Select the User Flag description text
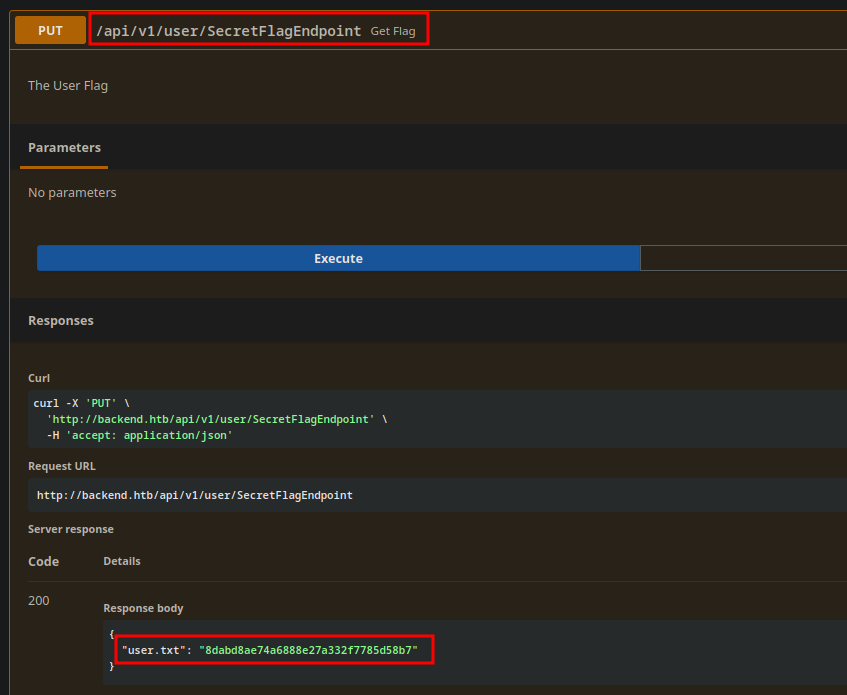The width and height of the screenshot is (847, 695). coord(68,86)
